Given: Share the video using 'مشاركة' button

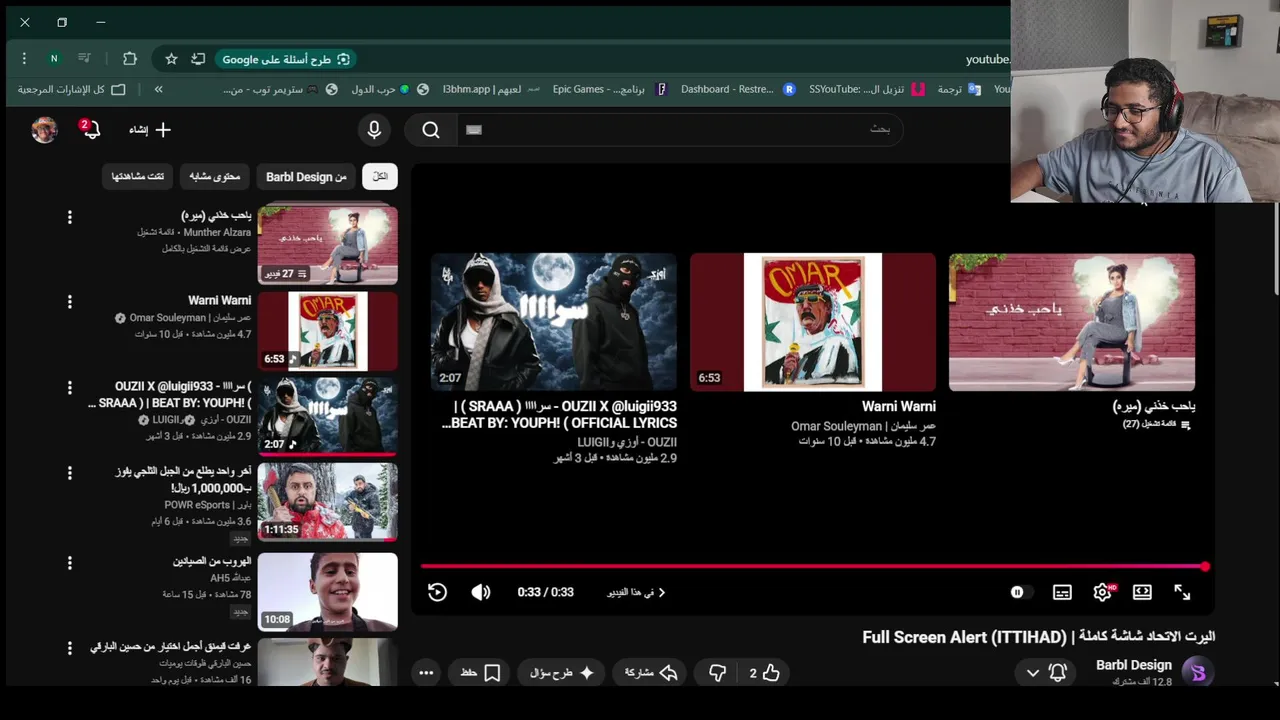Looking at the screenshot, I should tap(651, 673).
